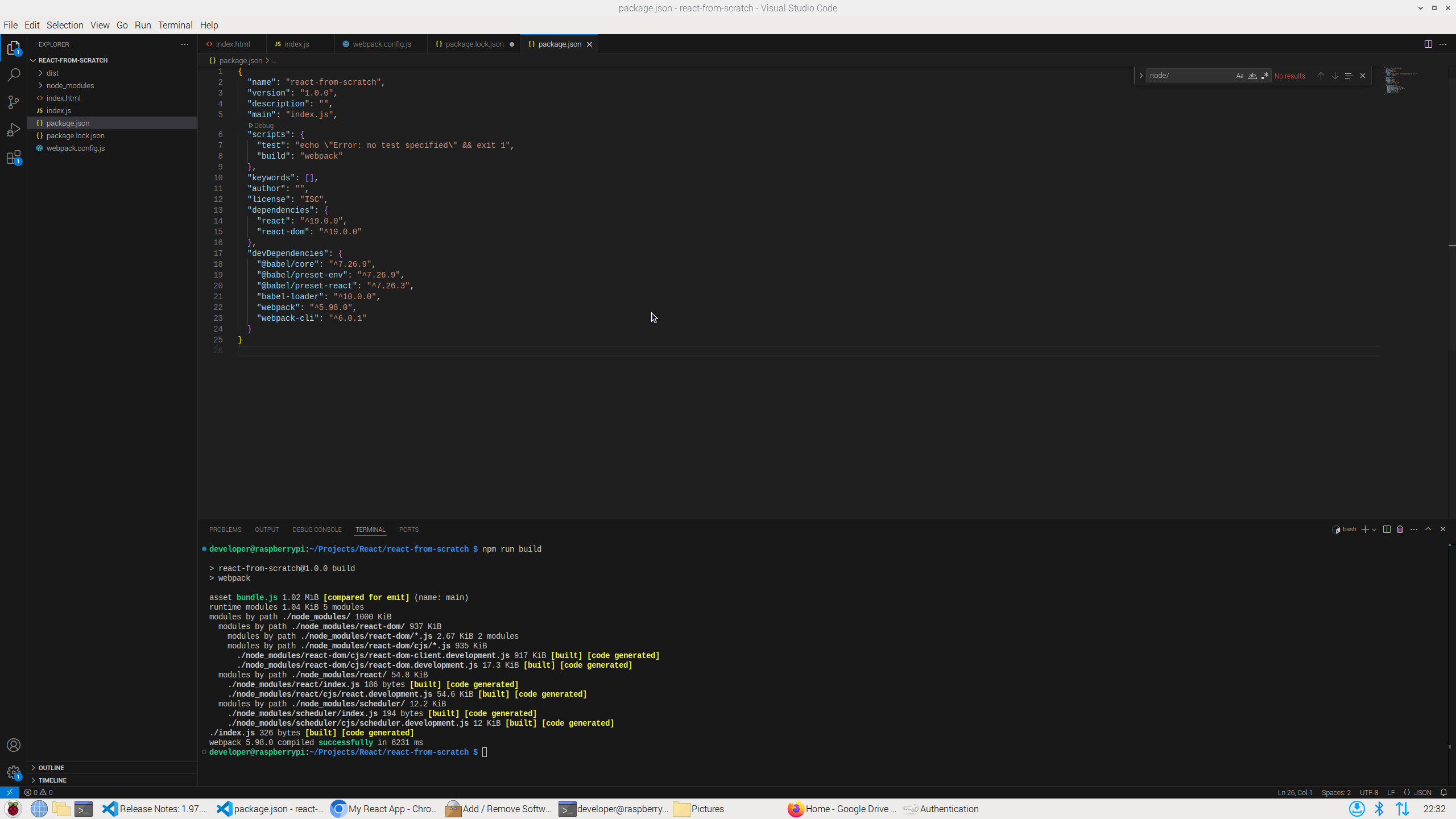Kill the terminal with trash icon
Image resolution: width=1456 pixels, height=819 pixels.
[1400, 530]
